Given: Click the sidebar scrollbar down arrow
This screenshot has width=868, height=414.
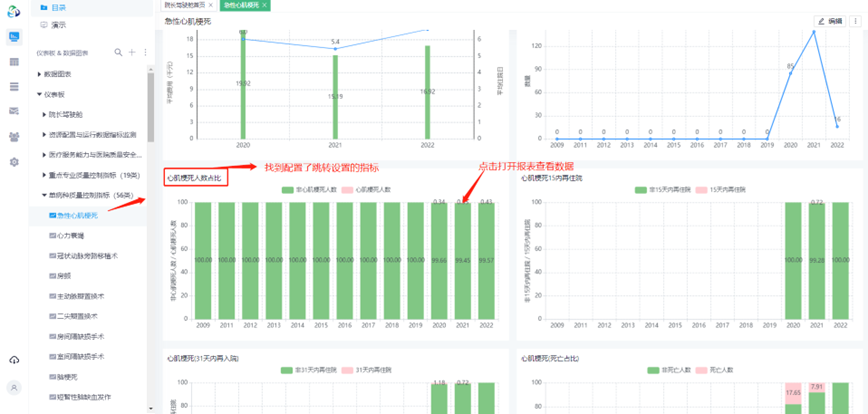Looking at the screenshot, I should click(x=151, y=408).
